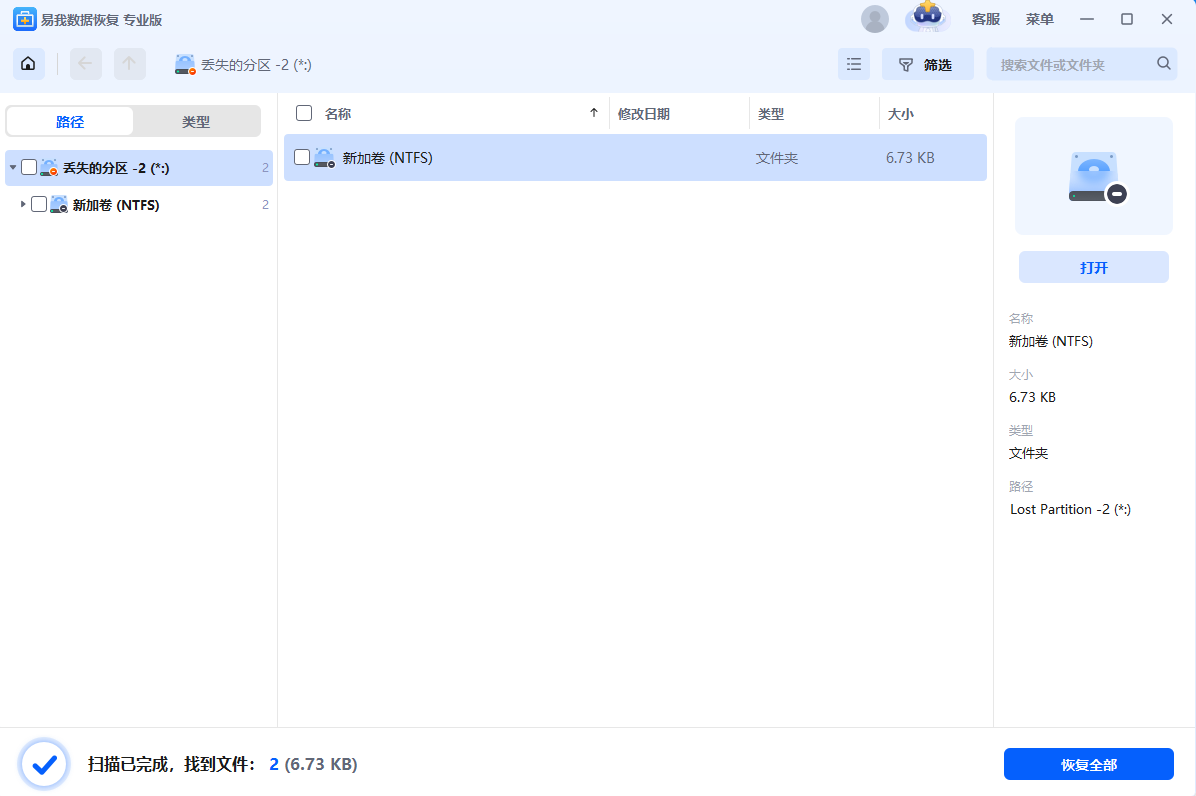Go to the home screen icon

tap(28, 64)
